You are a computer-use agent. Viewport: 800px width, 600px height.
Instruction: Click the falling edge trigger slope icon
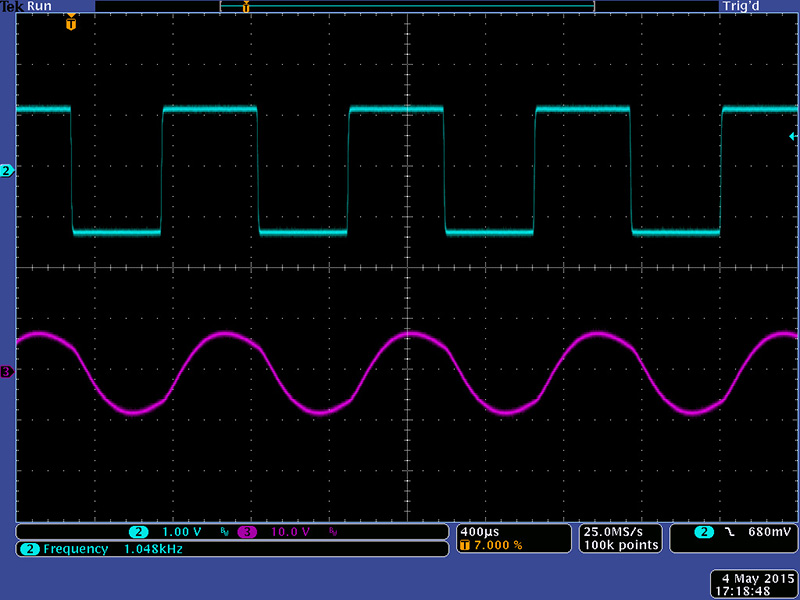(729, 532)
